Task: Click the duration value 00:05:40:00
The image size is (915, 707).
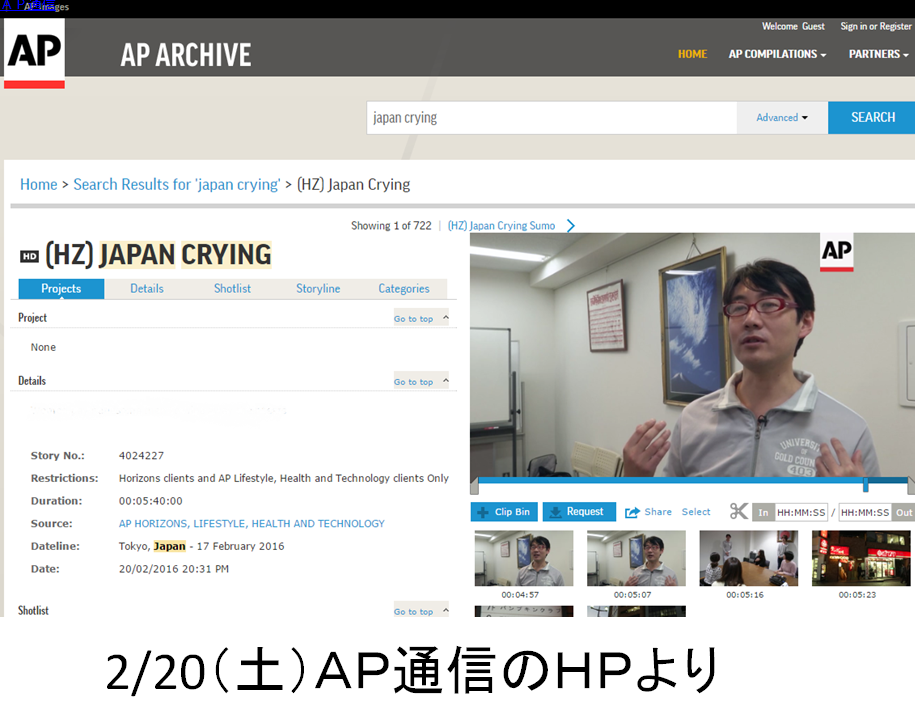Action: [151, 501]
